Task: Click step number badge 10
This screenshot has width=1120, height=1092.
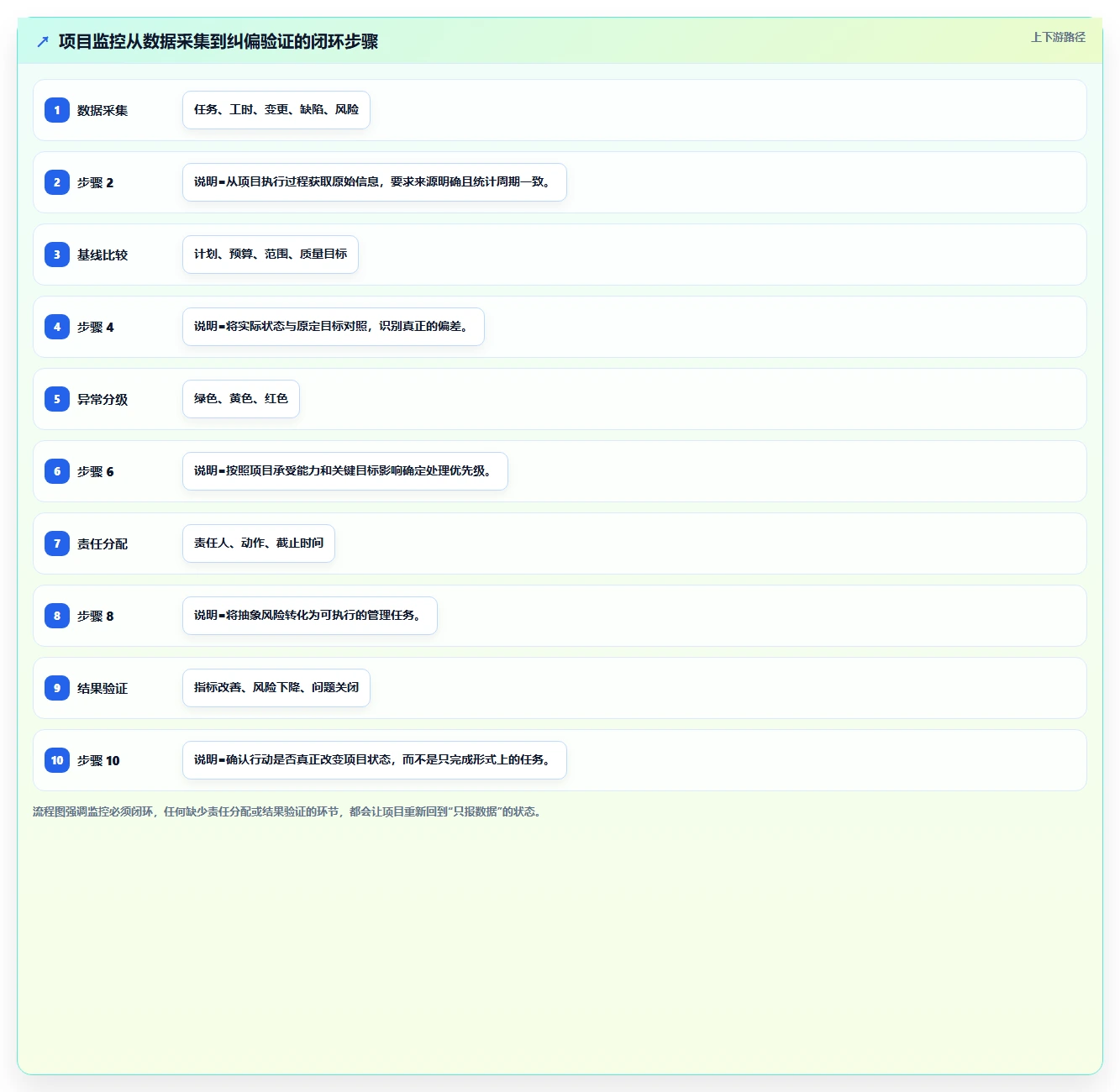Action: [57, 760]
